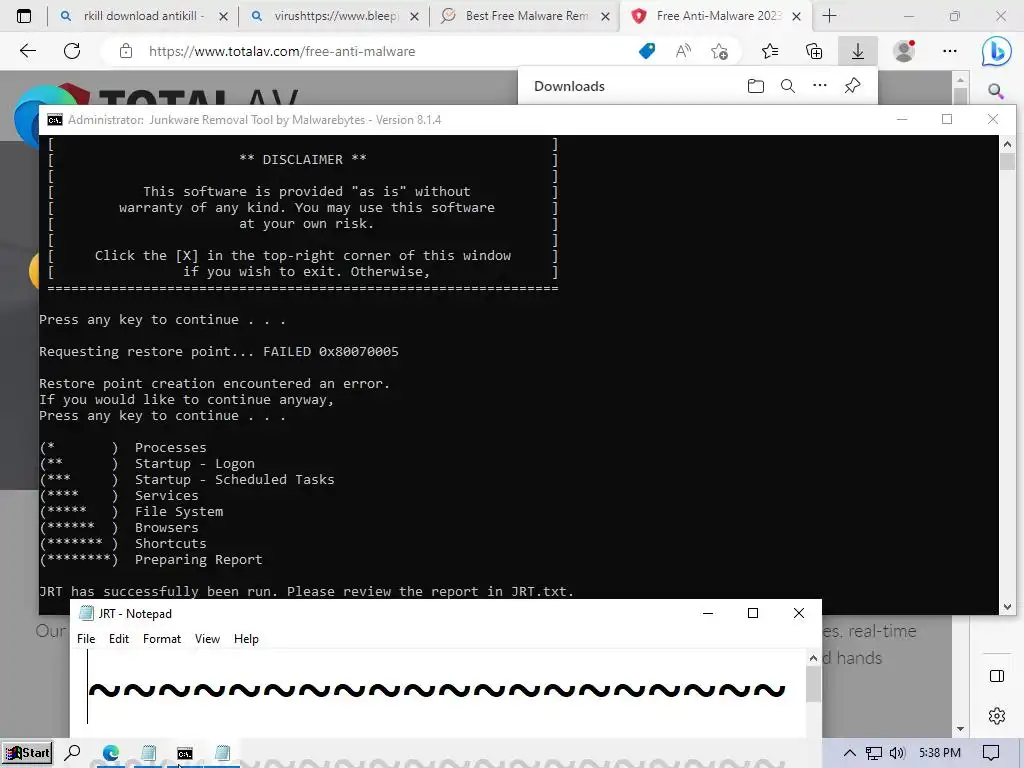Open a new browser tab

829,16
